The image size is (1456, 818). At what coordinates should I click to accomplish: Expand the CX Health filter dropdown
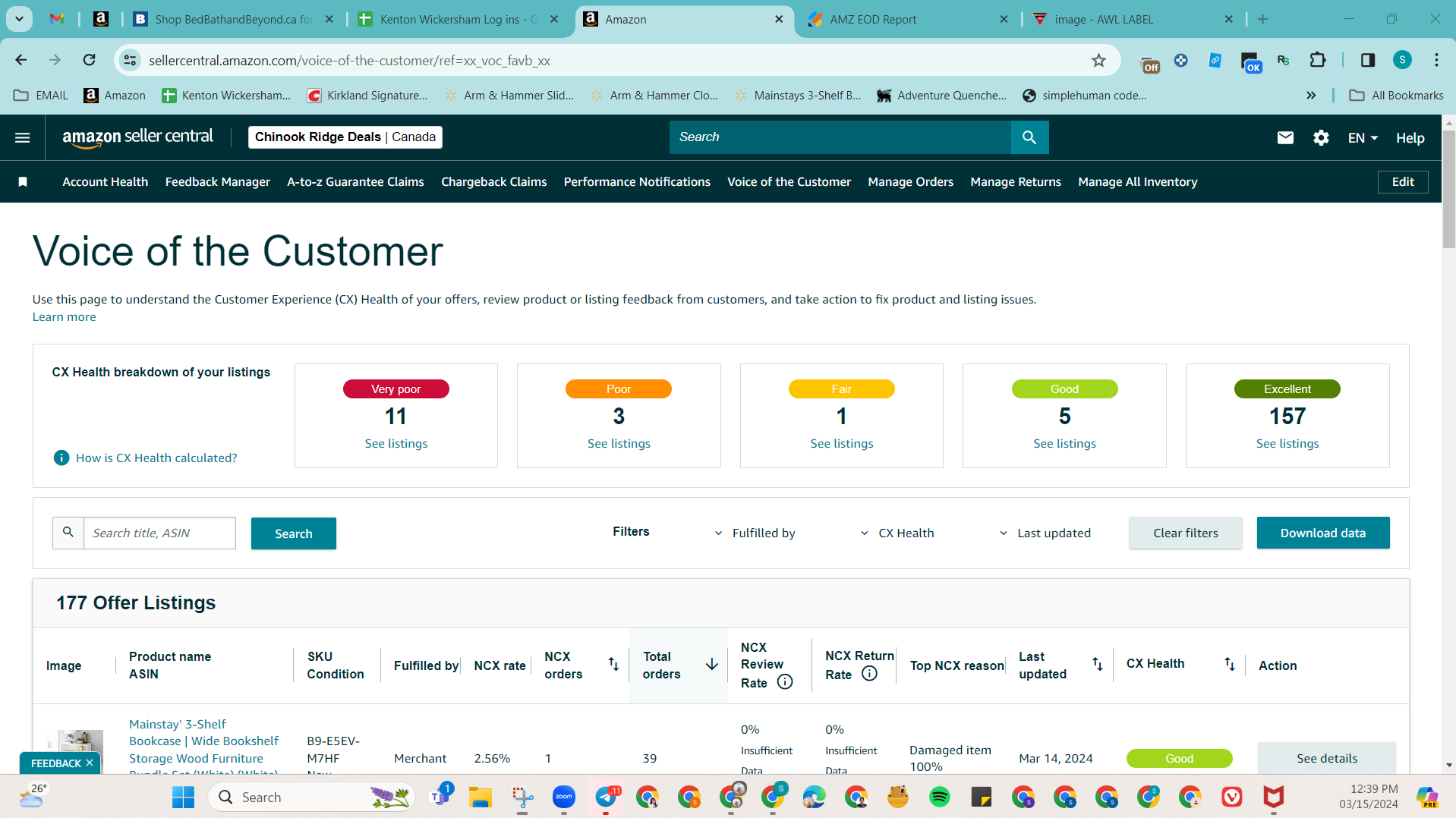click(x=897, y=533)
